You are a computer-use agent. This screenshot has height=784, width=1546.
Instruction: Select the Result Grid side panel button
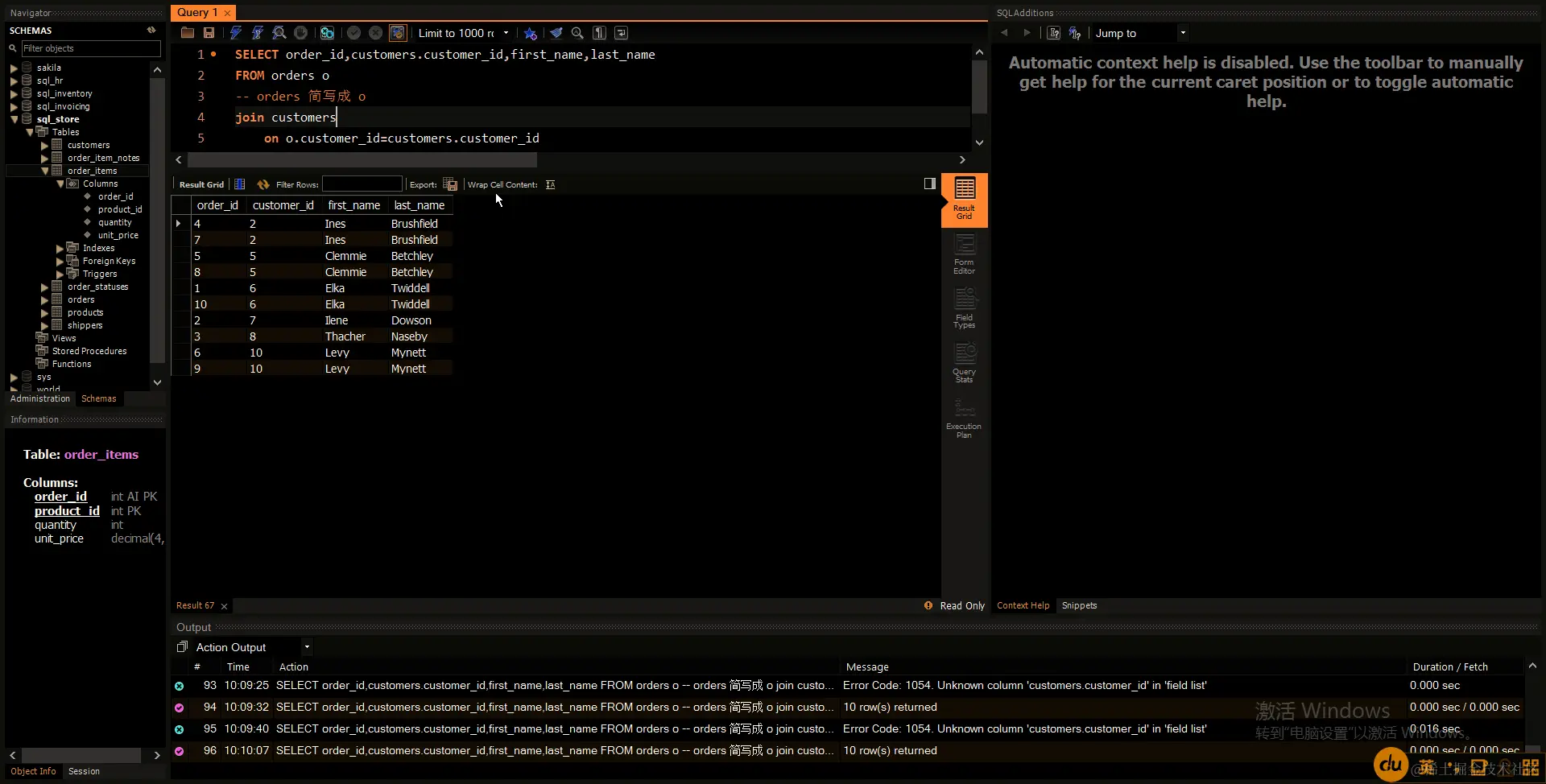[964, 200]
